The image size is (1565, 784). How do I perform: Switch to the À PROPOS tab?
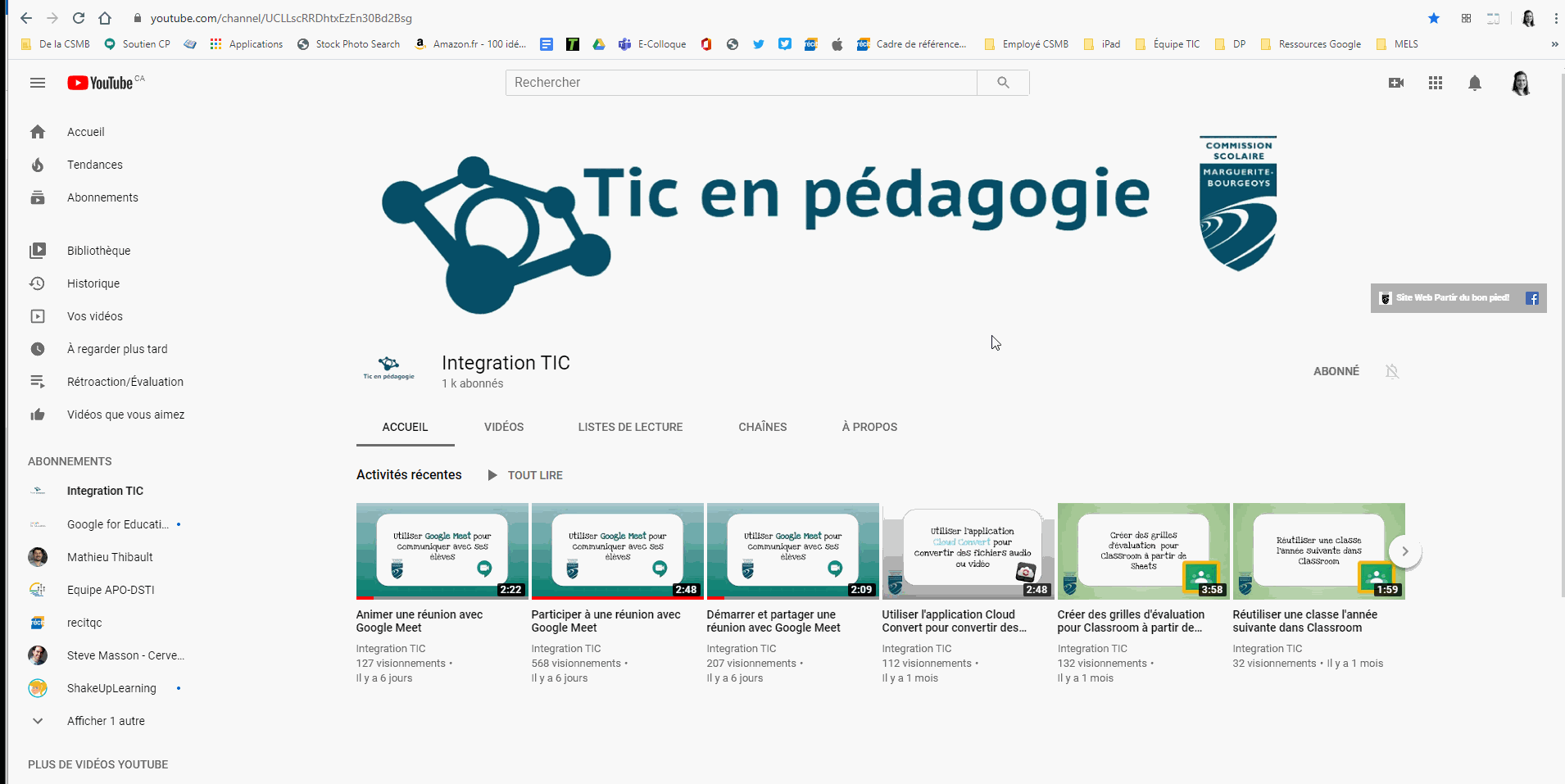(869, 427)
